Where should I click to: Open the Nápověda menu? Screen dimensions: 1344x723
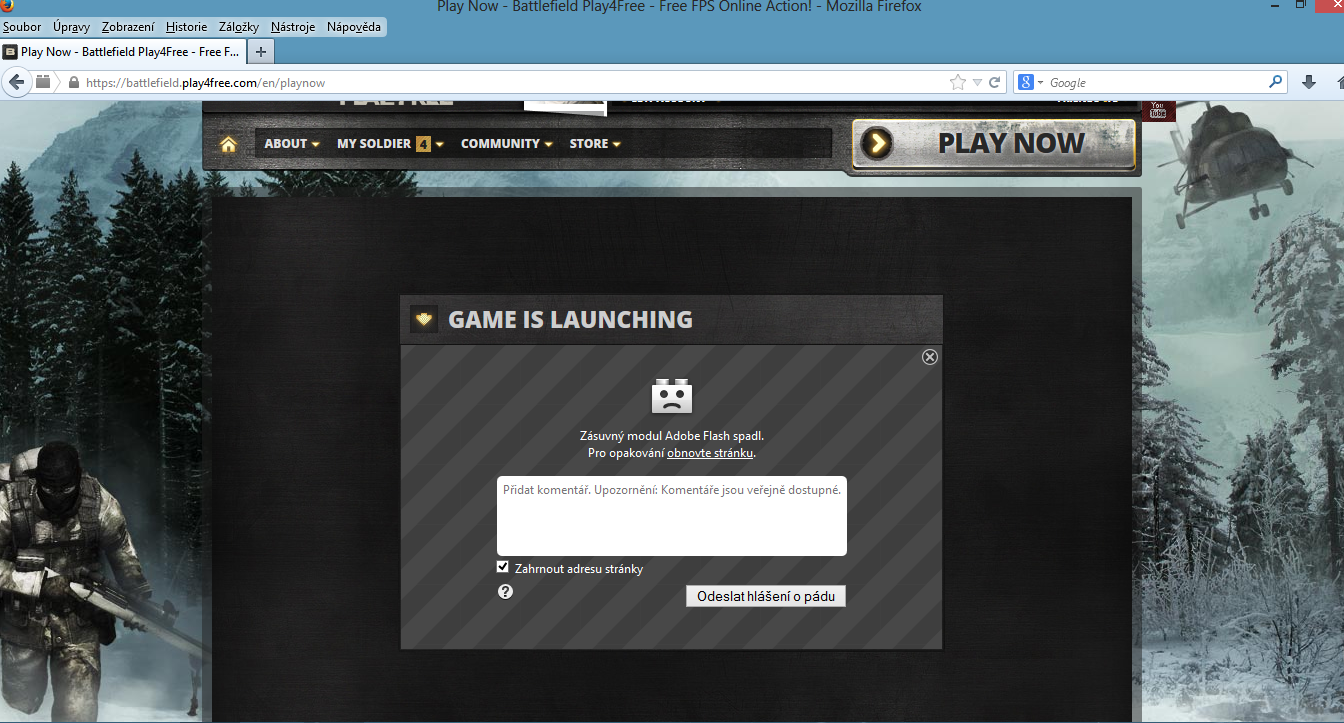click(x=354, y=27)
